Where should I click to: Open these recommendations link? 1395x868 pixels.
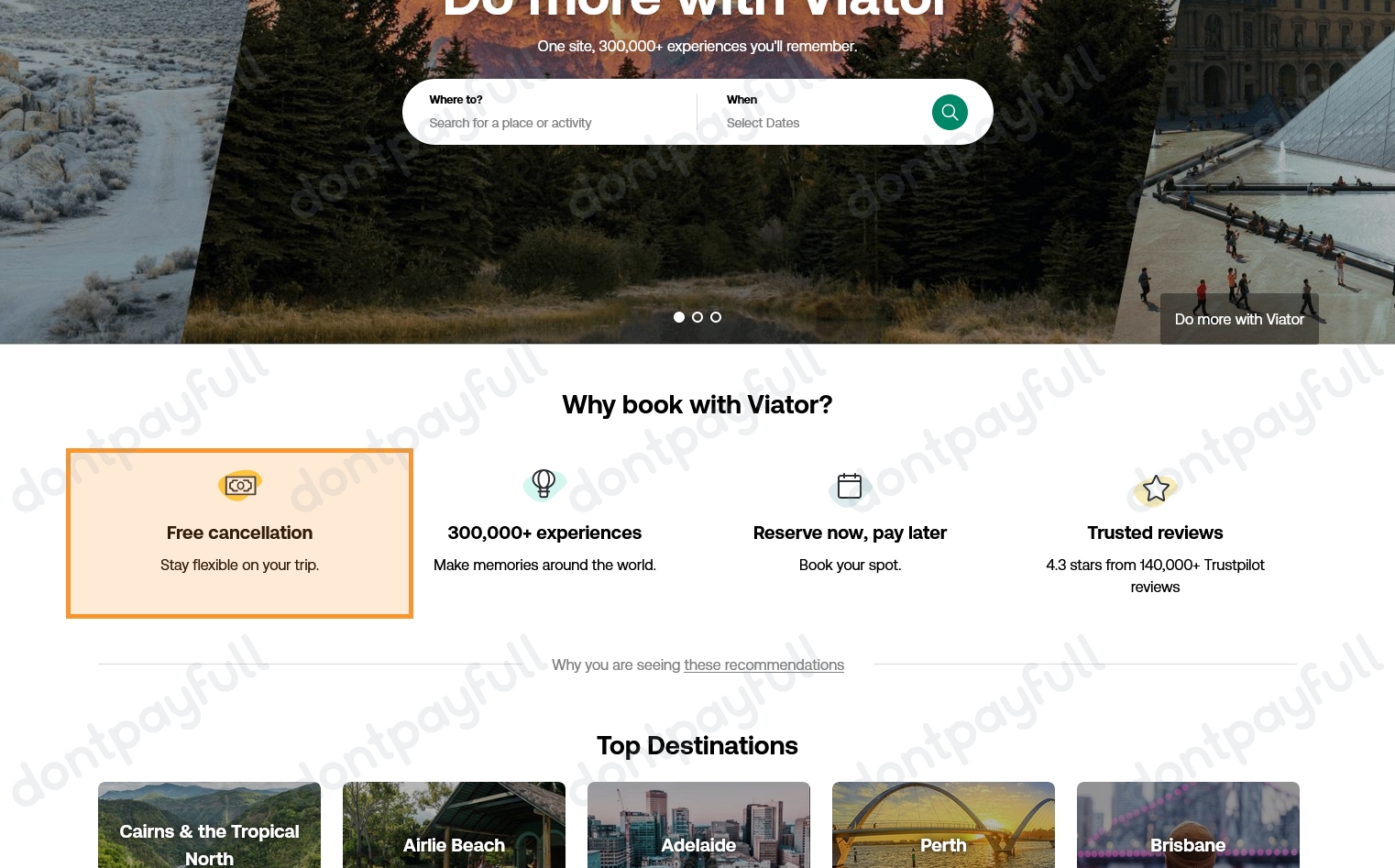pyautogui.click(x=763, y=665)
